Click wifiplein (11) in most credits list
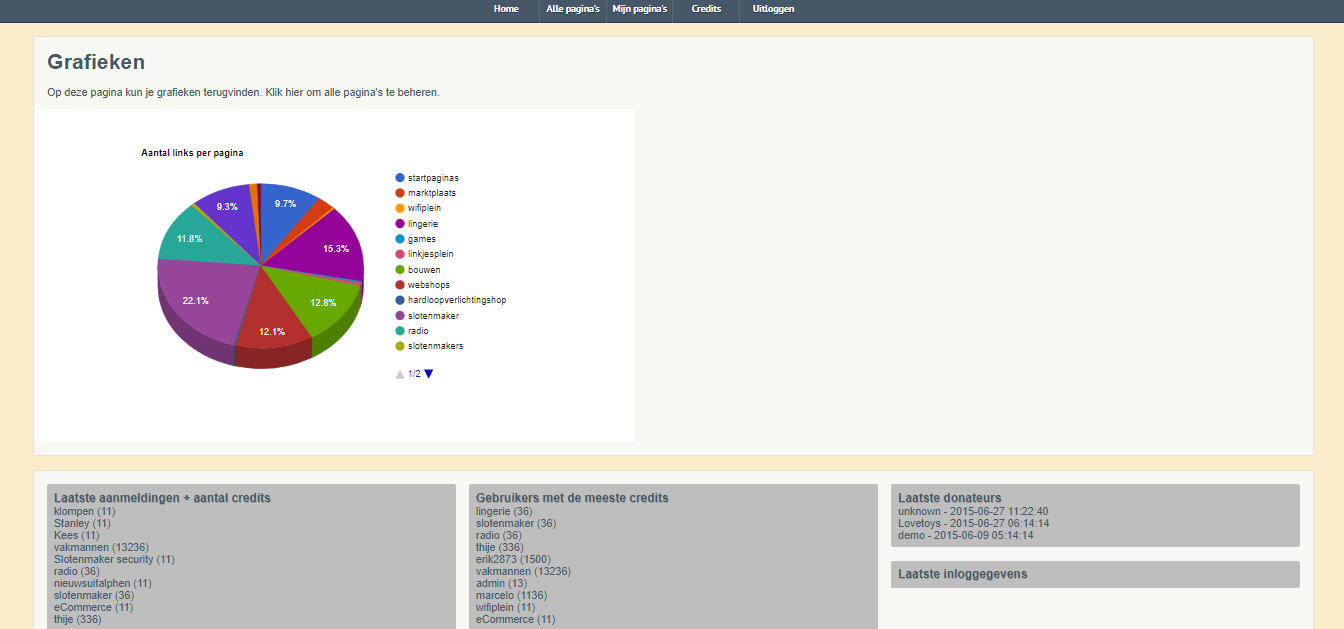This screenshot has width=1344, height=629. tap(505, 607)
